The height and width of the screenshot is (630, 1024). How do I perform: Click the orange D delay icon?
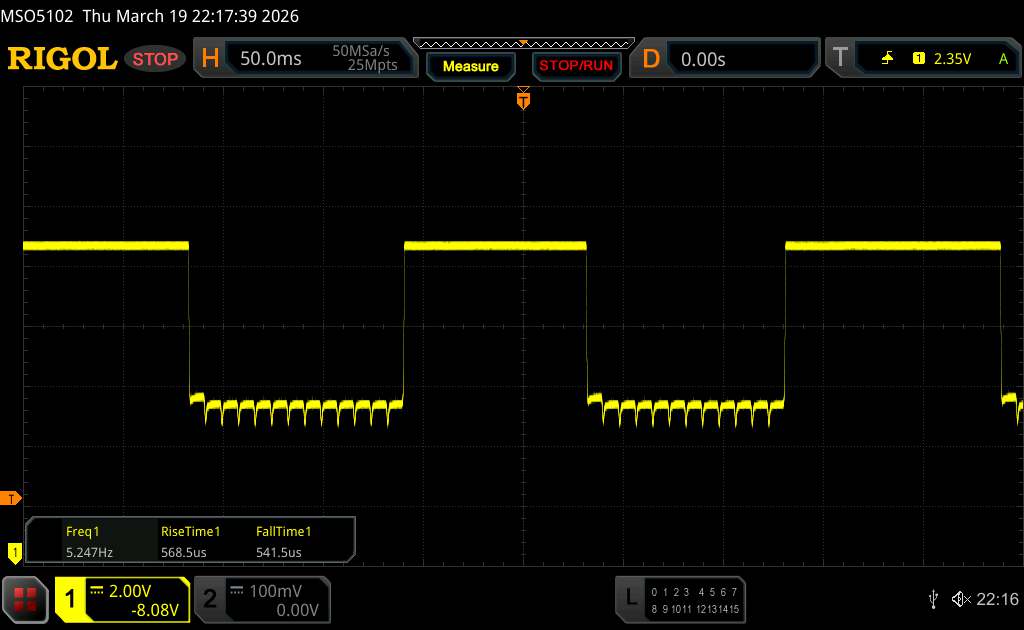point(651,59)
